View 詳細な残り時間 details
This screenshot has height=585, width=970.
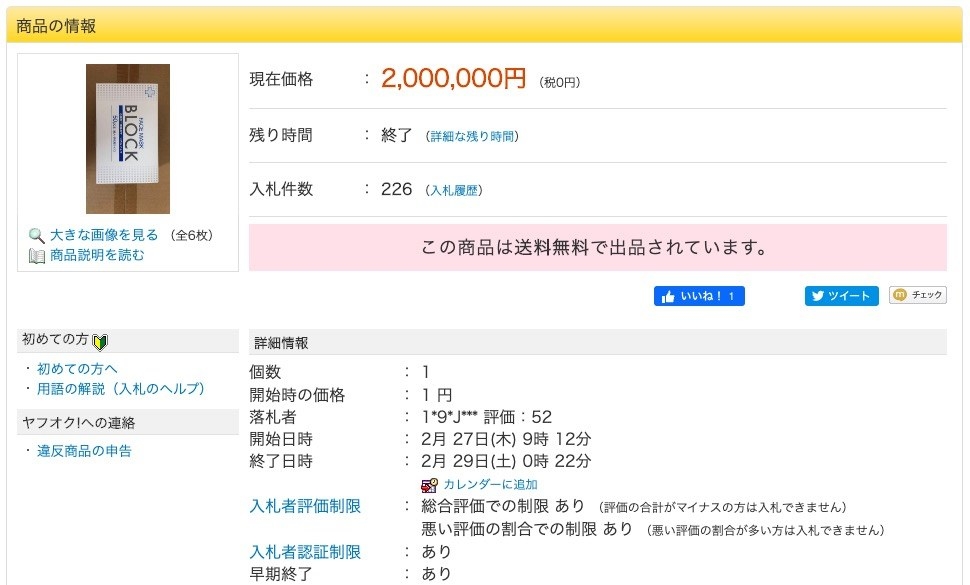473,136
